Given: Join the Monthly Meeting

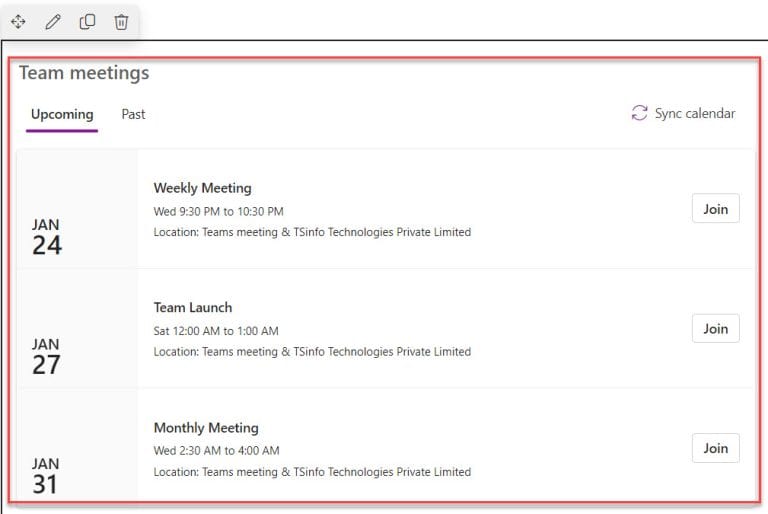Looking at the screenshot, I should tap(716, 448).
